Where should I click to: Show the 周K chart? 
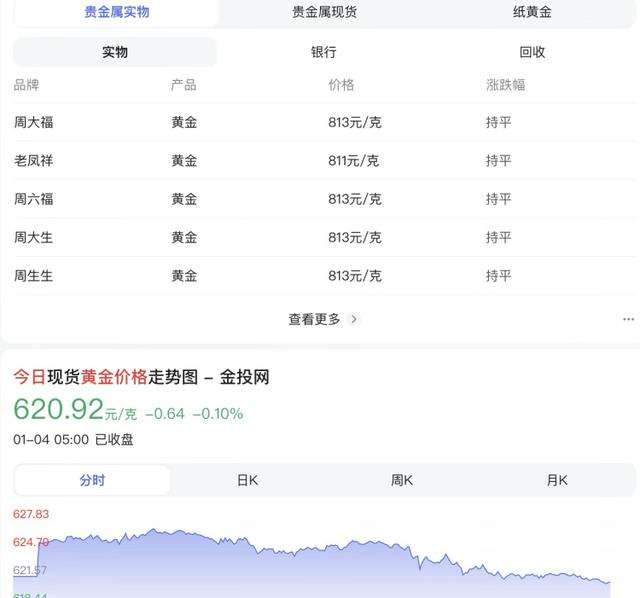click(x=402, y=480)
